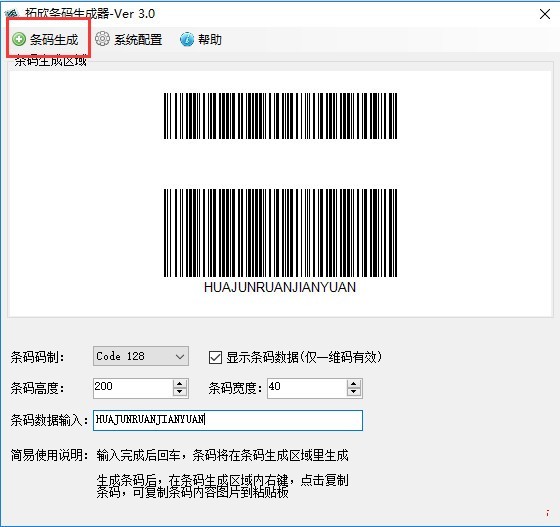Toggle the 显示条码数据 checkbox
The image size is (560, 527).
click(215, 357)
